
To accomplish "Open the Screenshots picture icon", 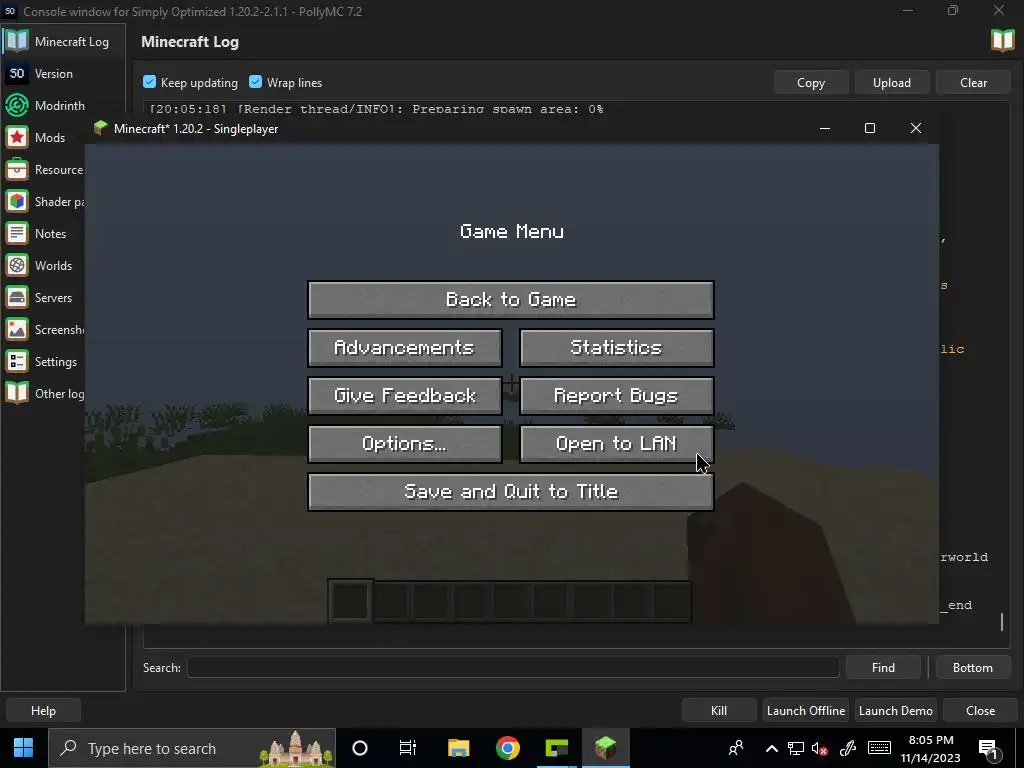I will click(17, 329).
